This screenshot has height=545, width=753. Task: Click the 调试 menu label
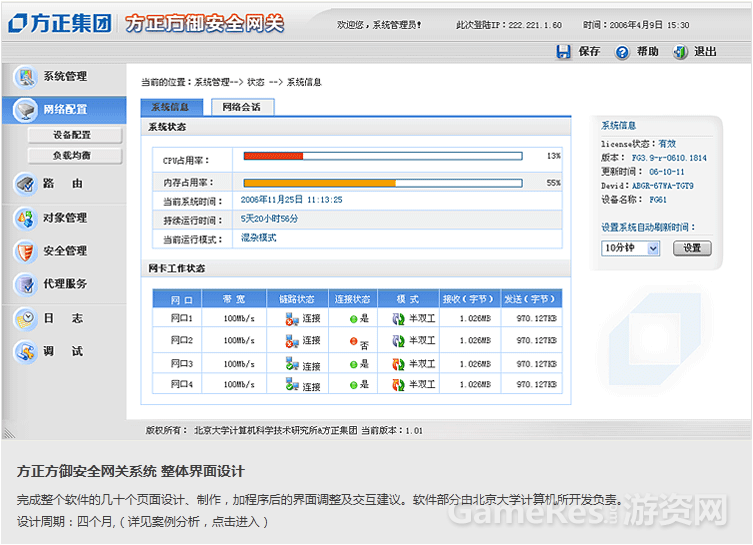click(63, 351)
